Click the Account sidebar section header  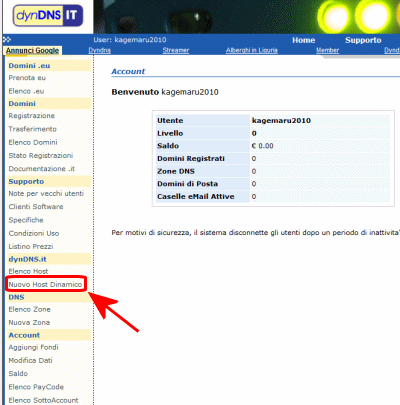pos(49,335)
